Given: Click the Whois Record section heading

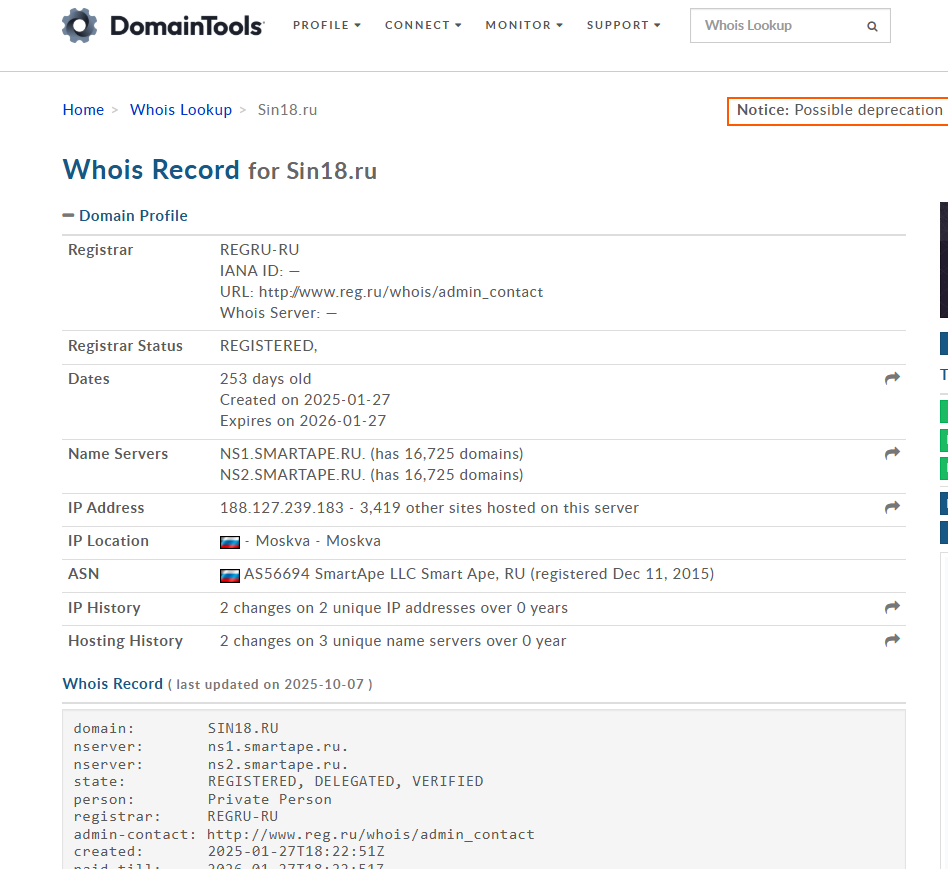Looking at the screenshot, I should coord(112,684).
